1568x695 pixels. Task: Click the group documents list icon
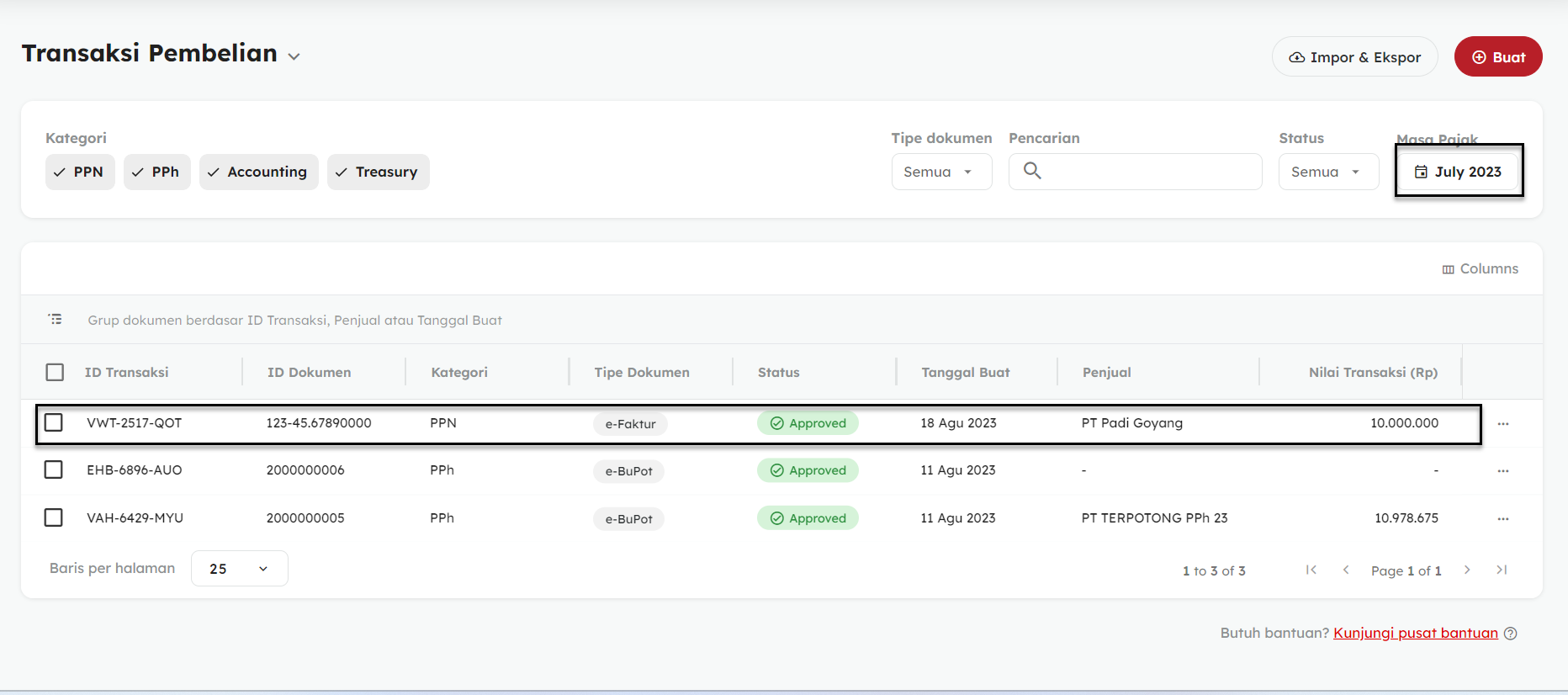coord(56,320)
